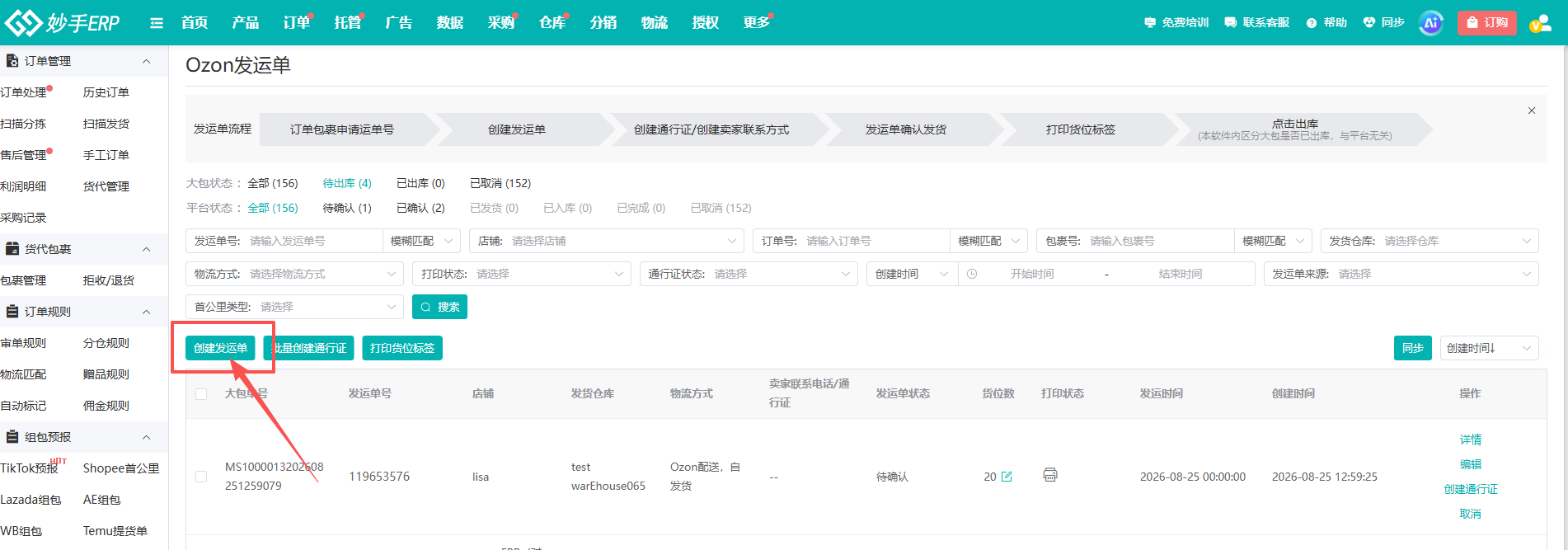This screenshot has height=550, width=1568.
Task: Click the 创建发运单 button
Action: tap(220, 348)
